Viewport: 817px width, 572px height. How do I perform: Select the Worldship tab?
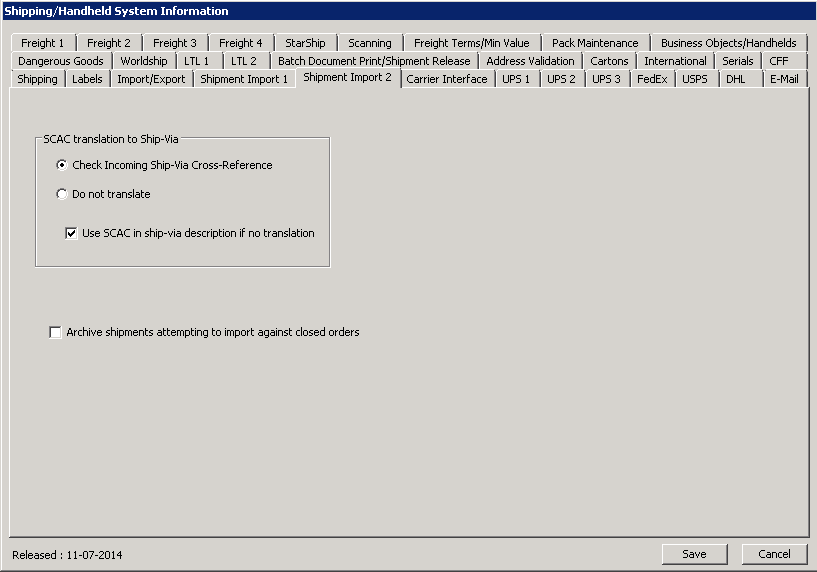pyautogui.click(x=144, y=61)
